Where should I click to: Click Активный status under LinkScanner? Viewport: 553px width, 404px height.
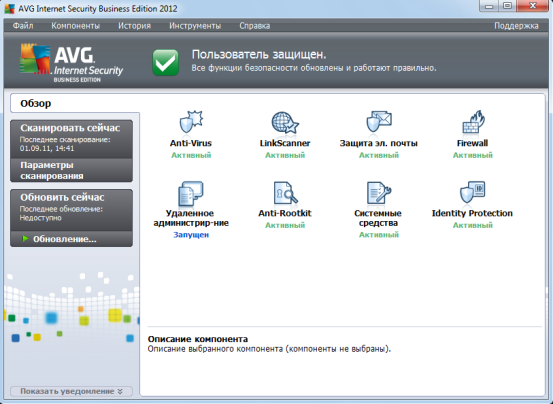pyautogui.click(x=285, y=155)
